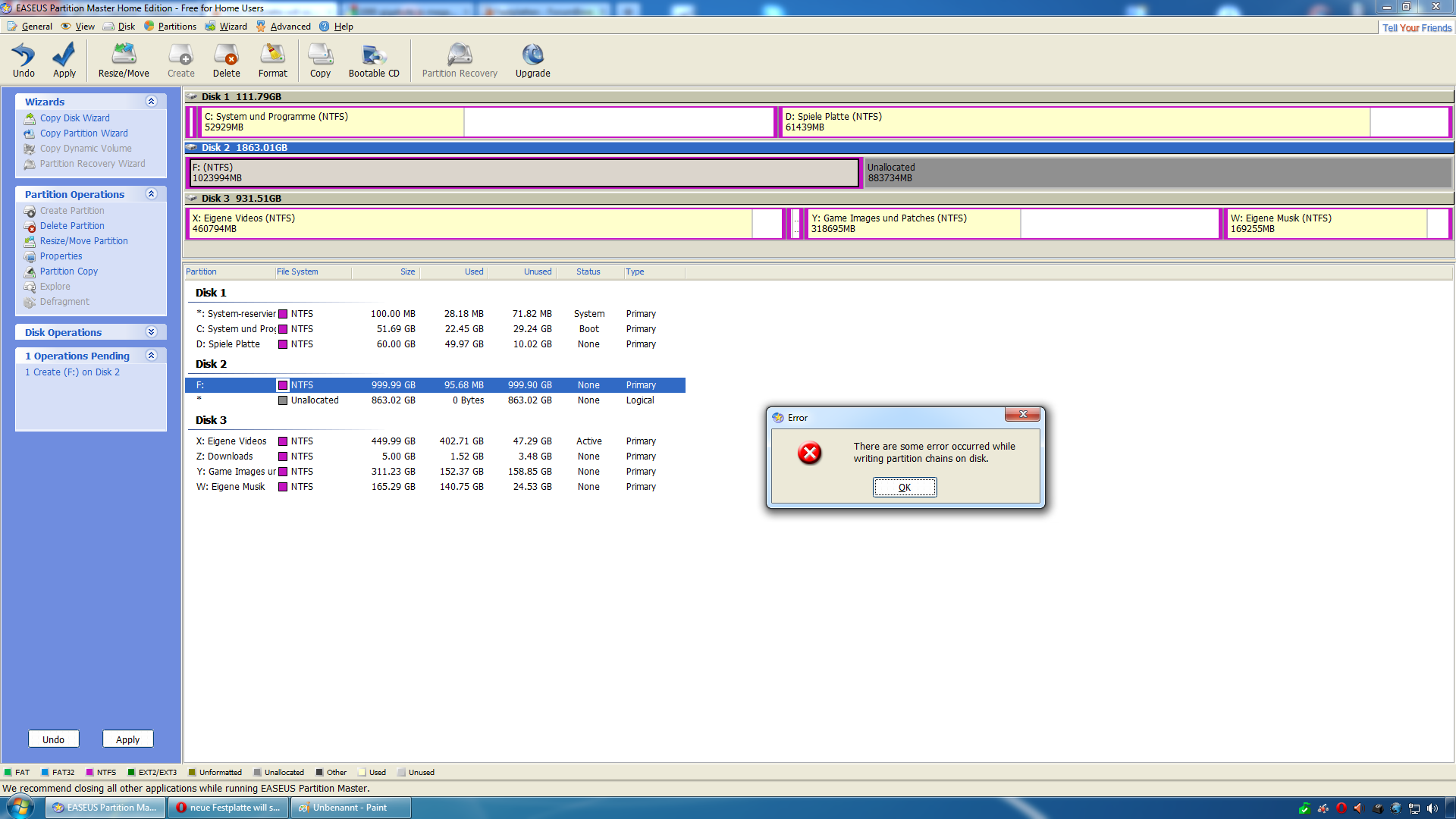Switch to the EASEUS Partition Master taskbar button
The height and width of the screenshot is (819, 1456).
click(x=105, y=808)
